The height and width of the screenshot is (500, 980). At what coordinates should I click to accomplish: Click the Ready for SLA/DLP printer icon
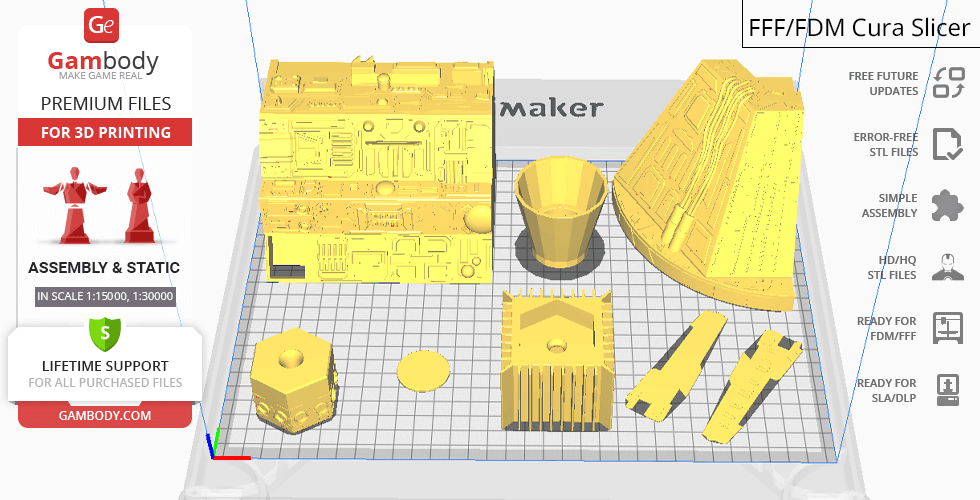tap(947, 389)
